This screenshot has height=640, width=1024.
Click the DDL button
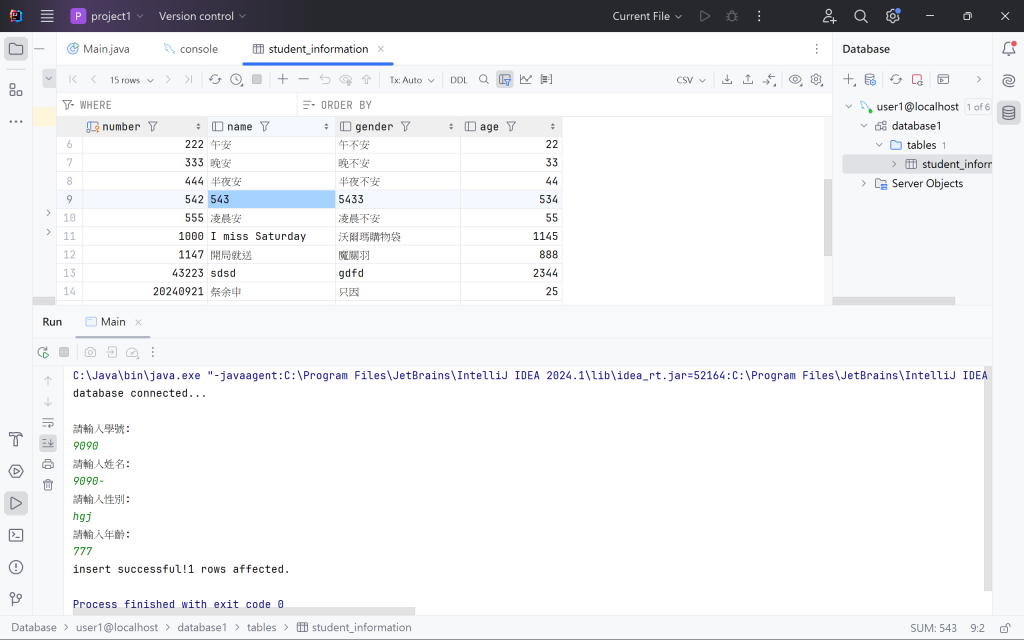458,80
